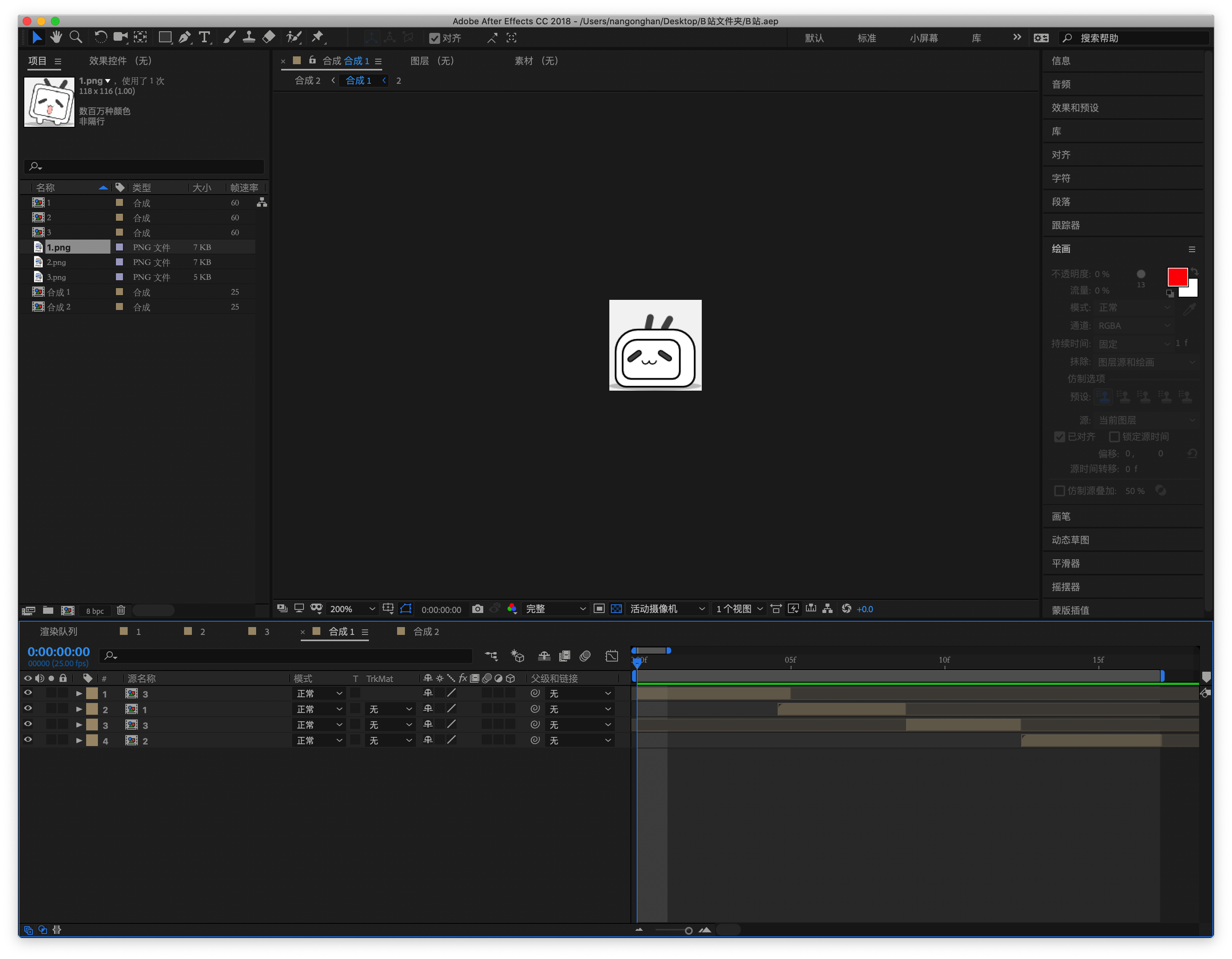Image resolution: width=1232 pixels, height=959 pixels.
Task: Open the 活动摄像机 camera dropdown
Action: pos(667,609)
